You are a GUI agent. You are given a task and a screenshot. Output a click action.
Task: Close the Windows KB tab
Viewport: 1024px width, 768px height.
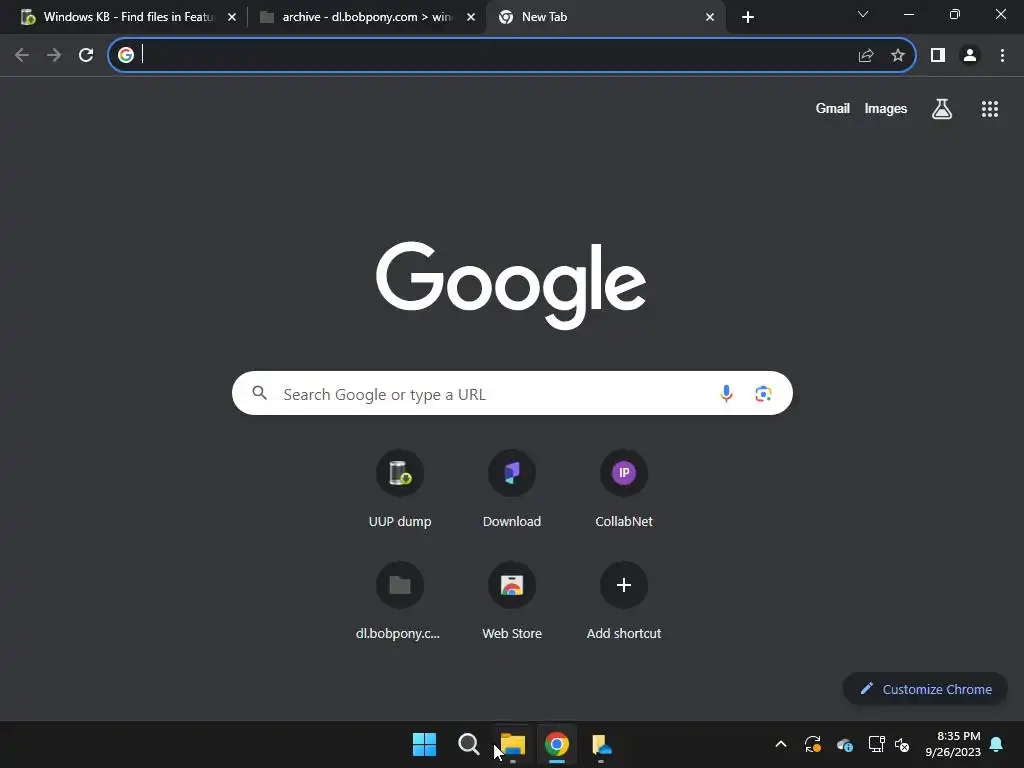[232, 17]
